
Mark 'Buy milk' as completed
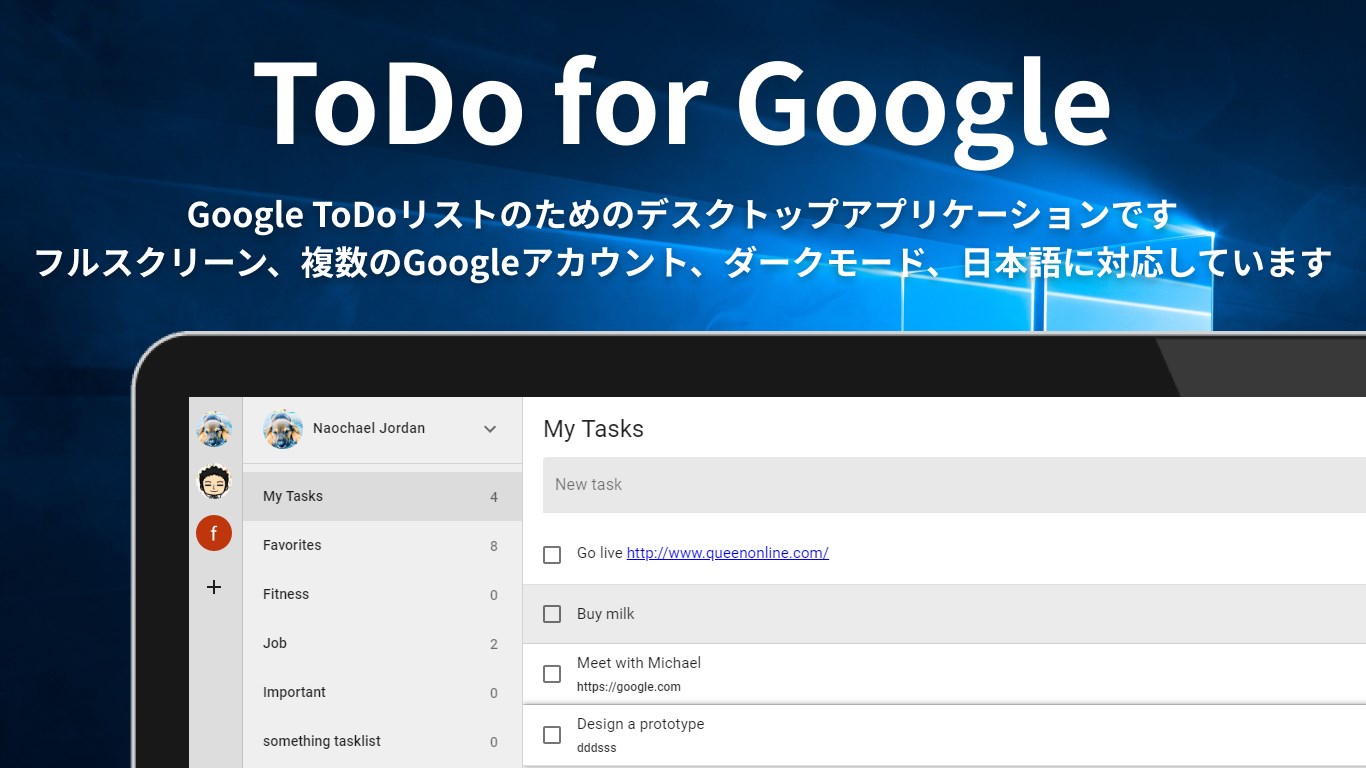click(x=552, y=614)
